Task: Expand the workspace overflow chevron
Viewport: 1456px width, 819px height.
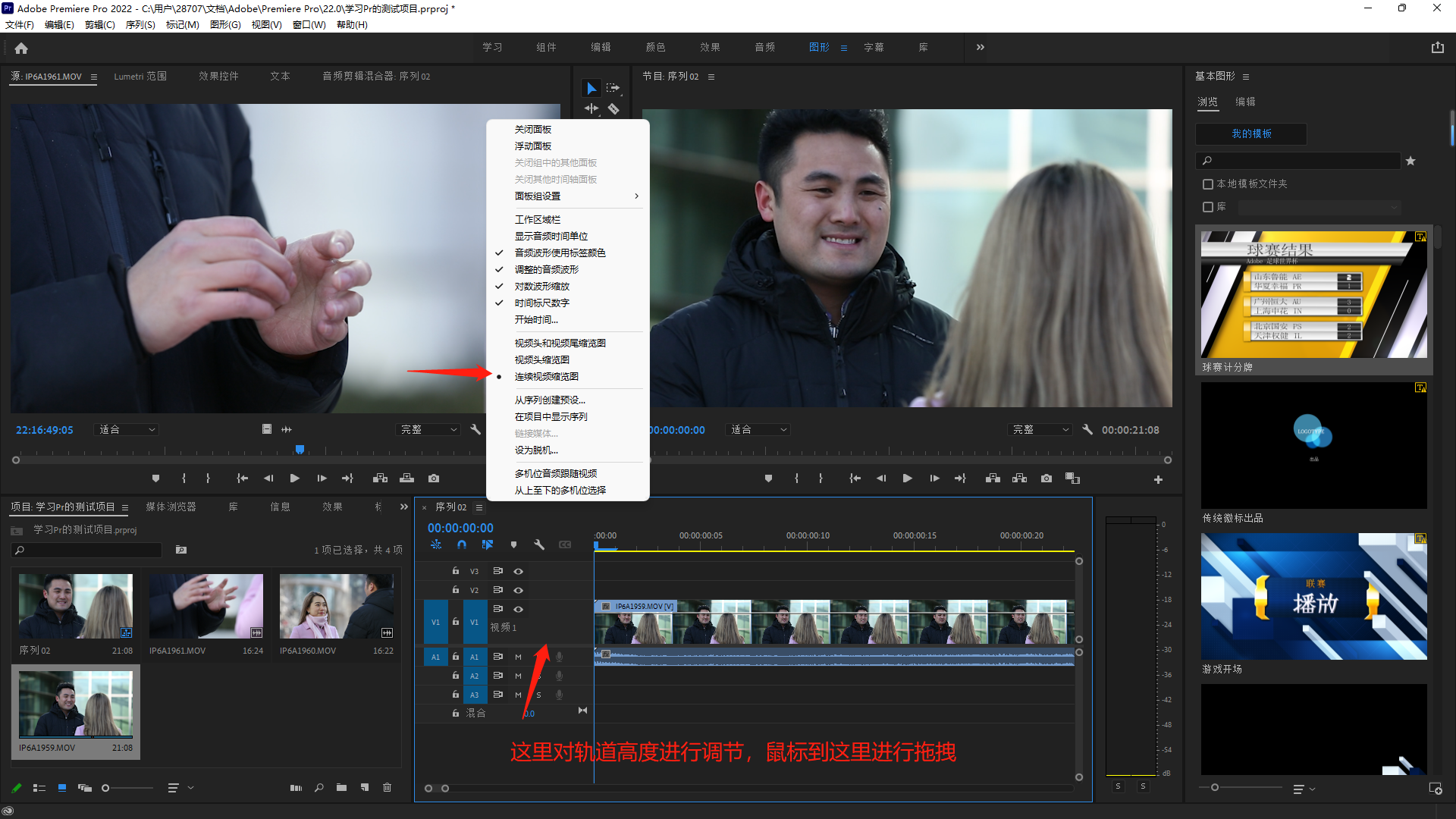Action: (981, 47)
